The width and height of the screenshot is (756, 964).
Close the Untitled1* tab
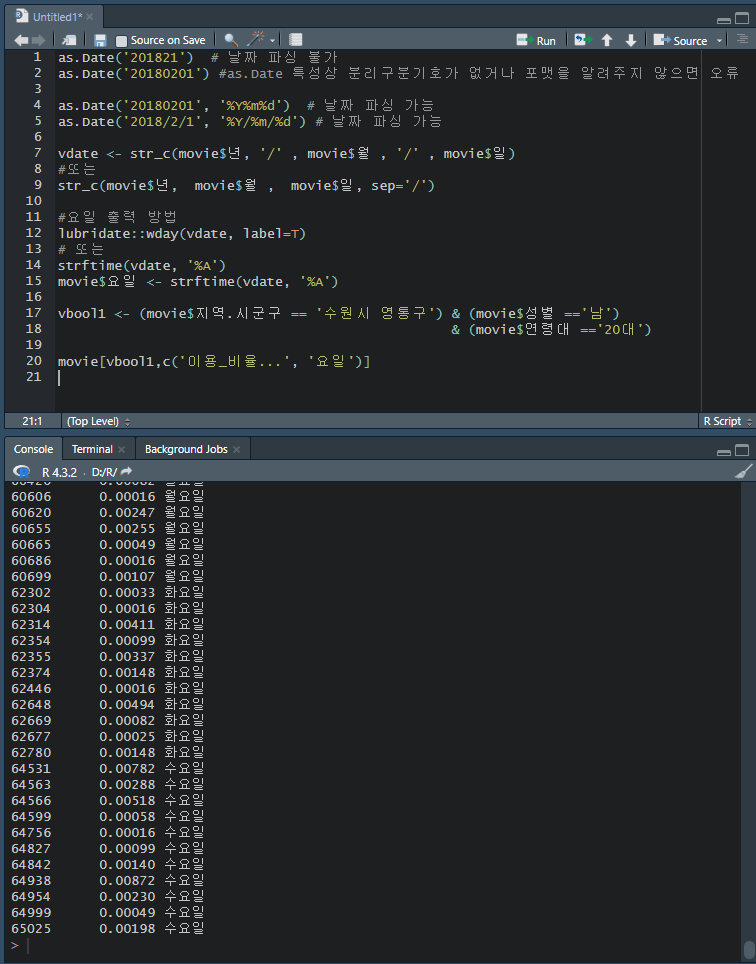[x=90, y=17]
